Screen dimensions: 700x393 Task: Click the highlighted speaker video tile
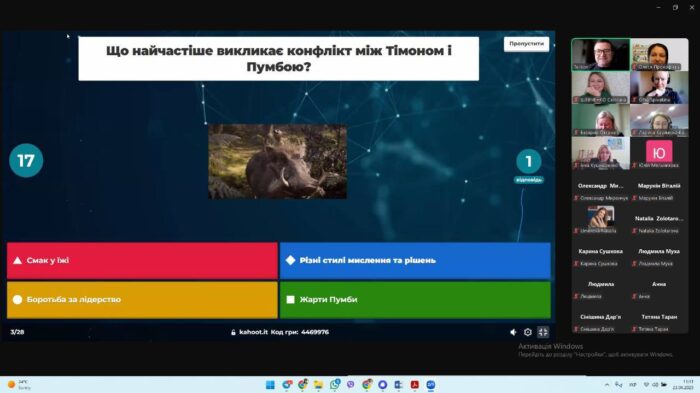pyautogui.click(x=601, y=54)
